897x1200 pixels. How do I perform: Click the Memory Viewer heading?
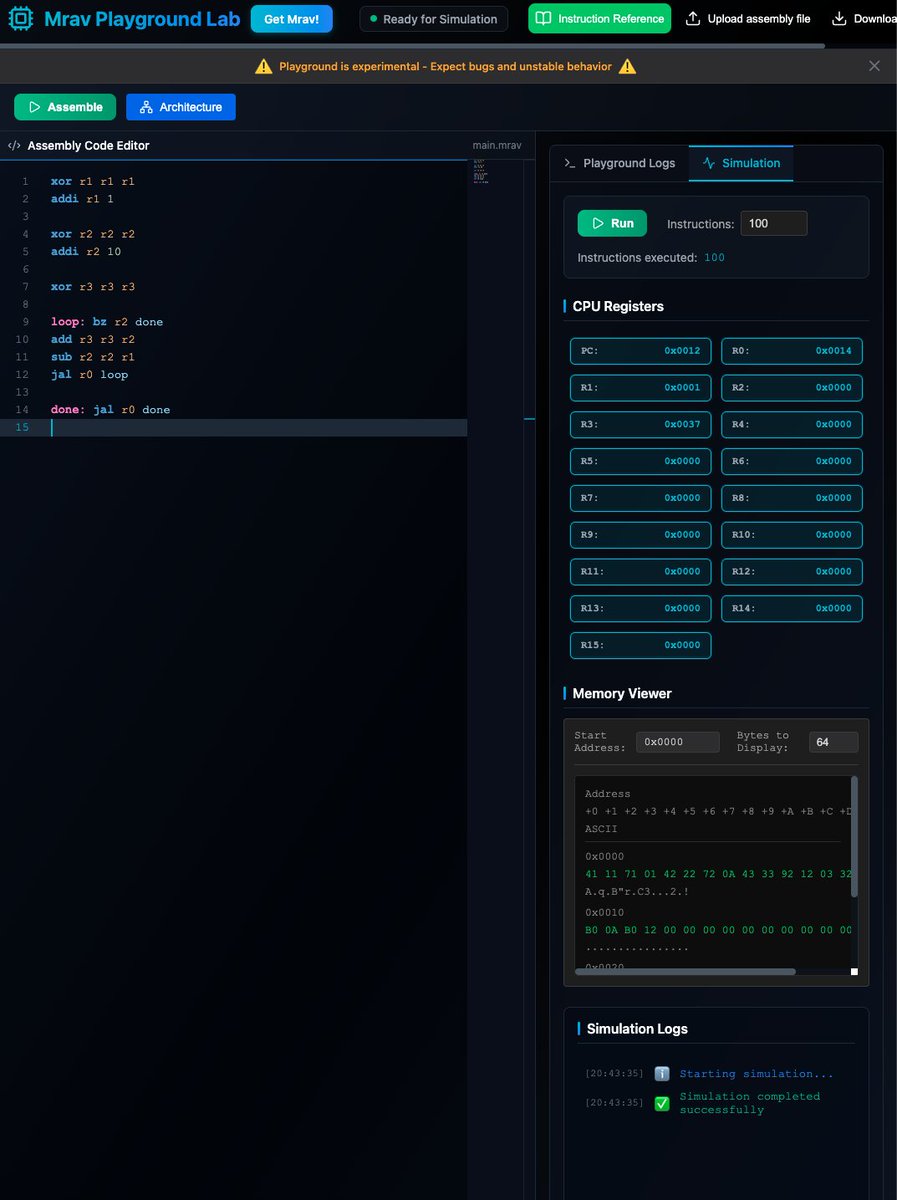tap(622, 693)
